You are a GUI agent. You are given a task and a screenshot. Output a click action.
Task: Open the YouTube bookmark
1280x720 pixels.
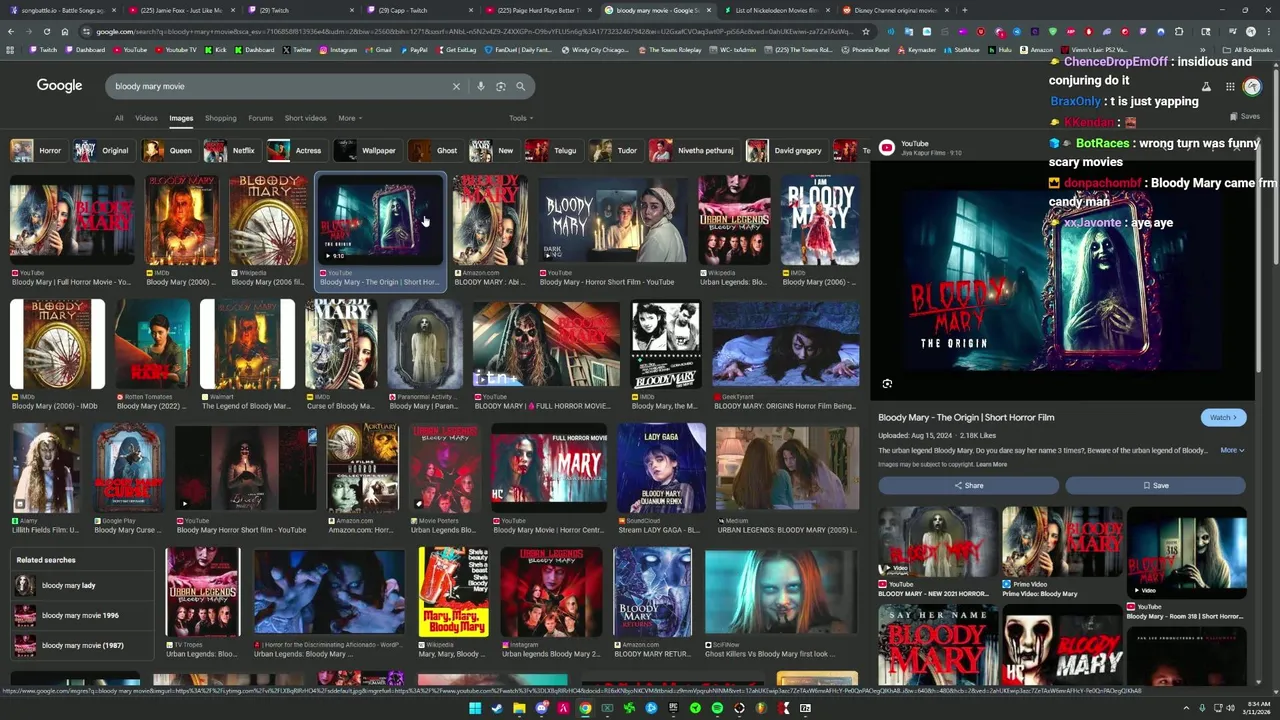129,49
